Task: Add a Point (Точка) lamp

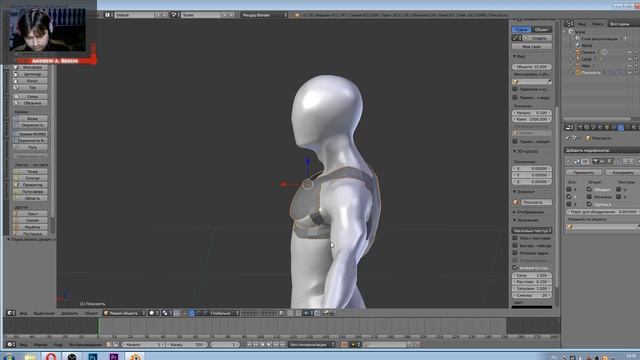Action: [x=31, y=171]
